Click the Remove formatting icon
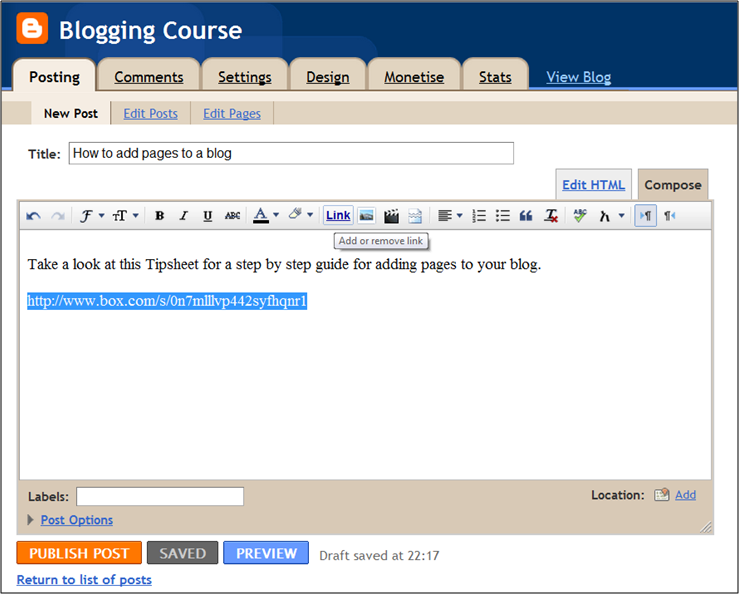739x594 pixels. pyautogui.click(x=551, y=216)
